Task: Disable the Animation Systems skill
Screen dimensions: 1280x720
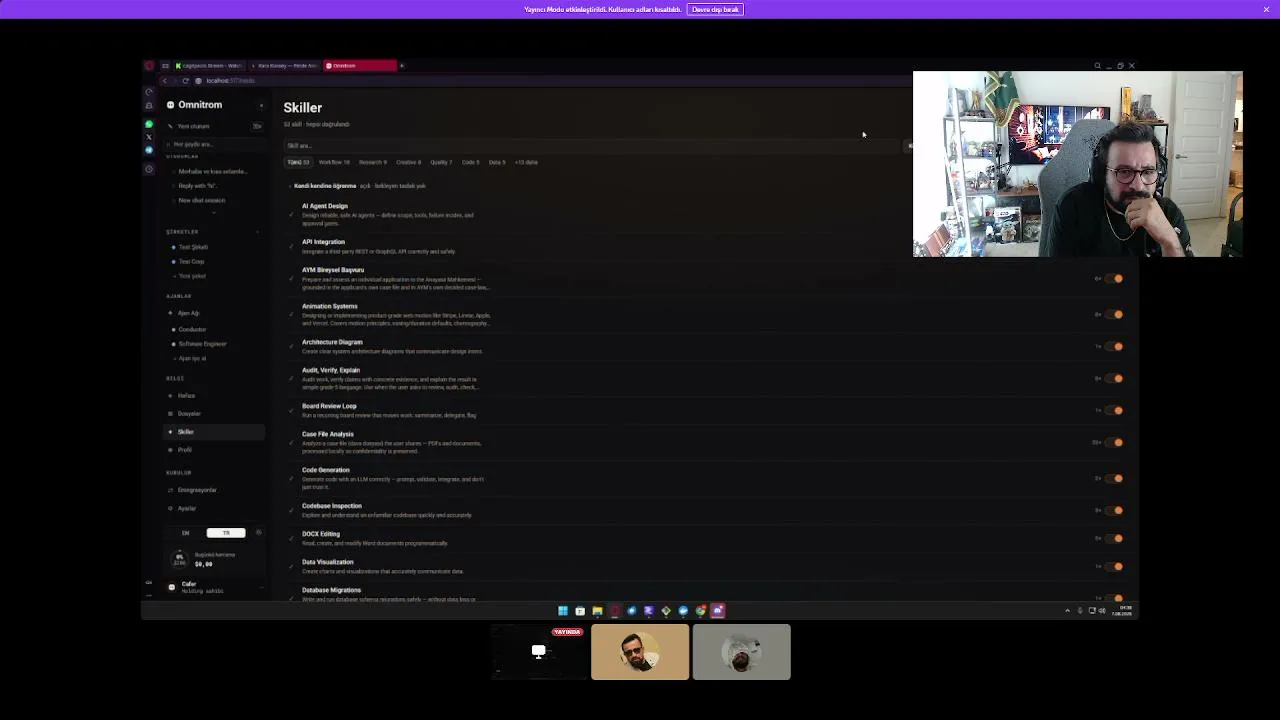Action: 1115,315
